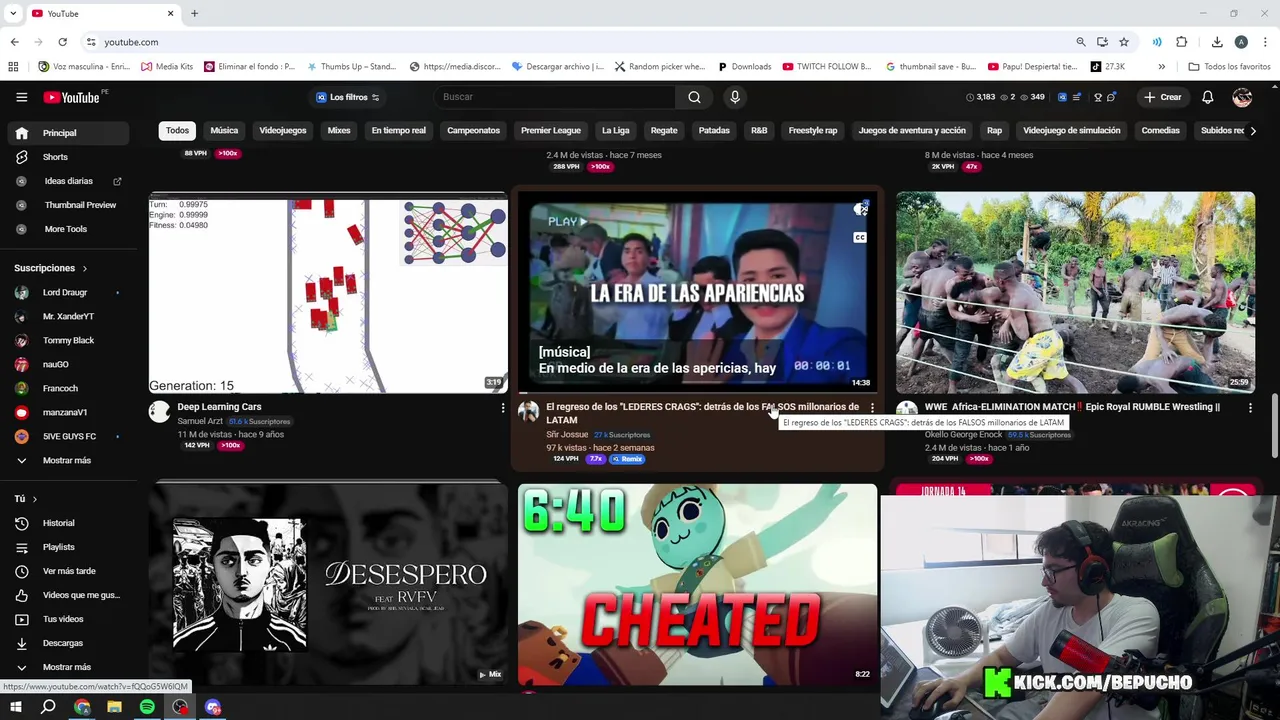1280x720 pixels.
Task: Open Chrome extensions puzzle icon
Action: 1181,42
